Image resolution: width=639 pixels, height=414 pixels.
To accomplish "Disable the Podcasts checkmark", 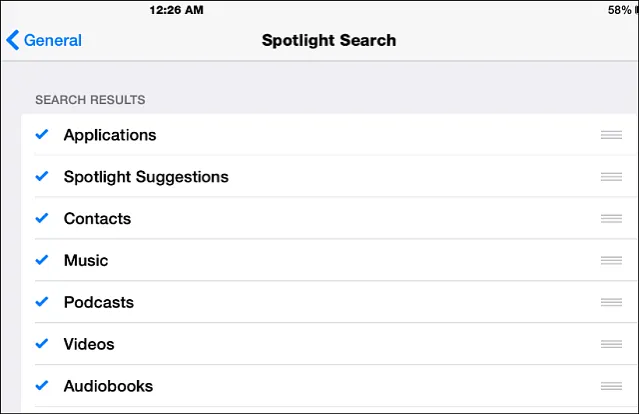I will click(x=41, y=302).
